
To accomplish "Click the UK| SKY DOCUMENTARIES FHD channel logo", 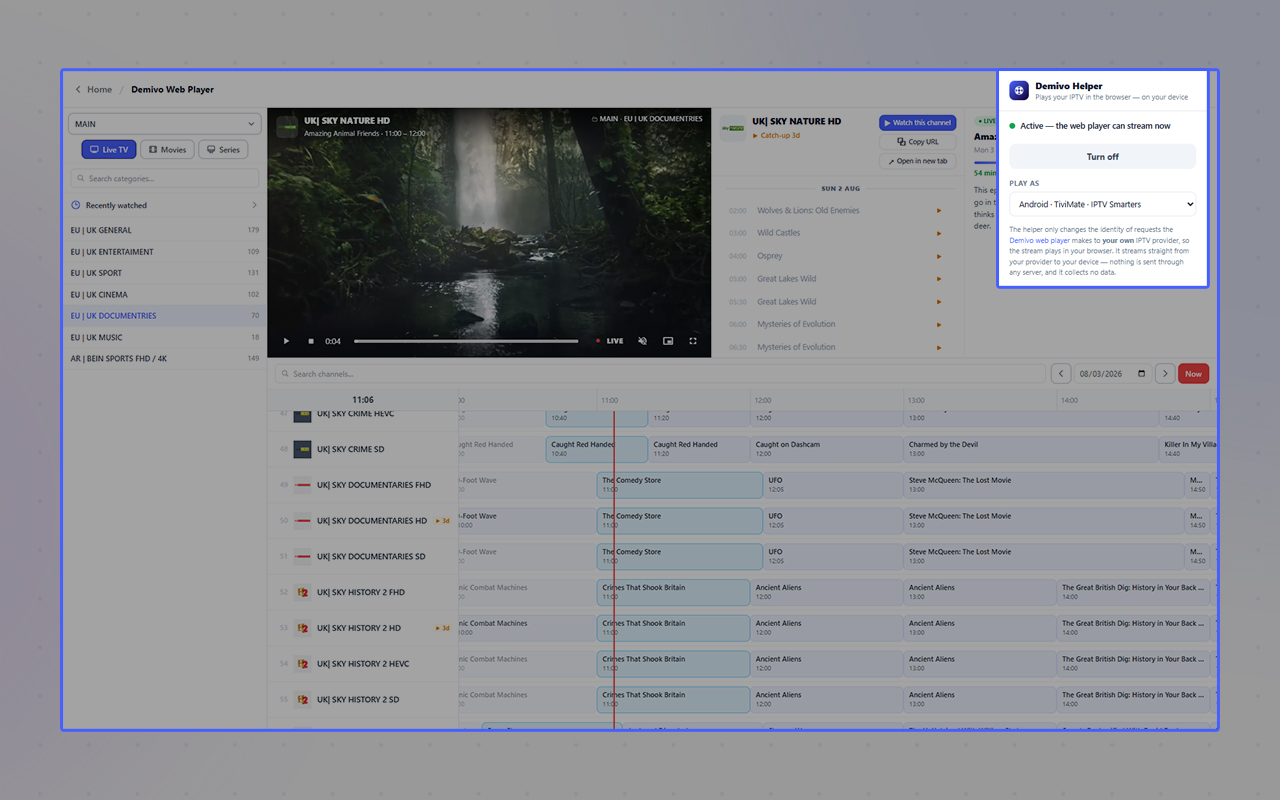I will 302,485.
